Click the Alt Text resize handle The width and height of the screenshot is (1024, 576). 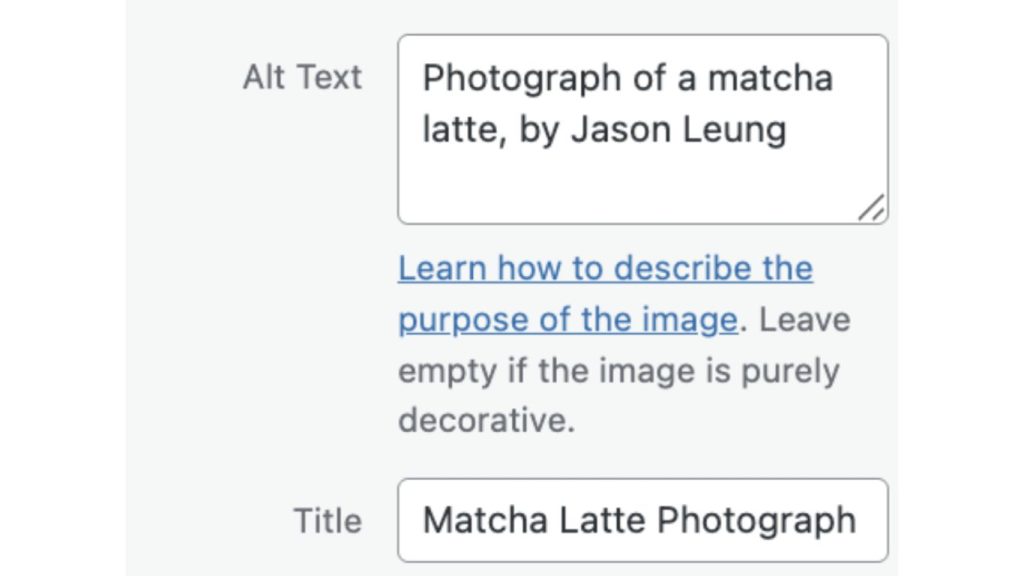tap(872, 208)
